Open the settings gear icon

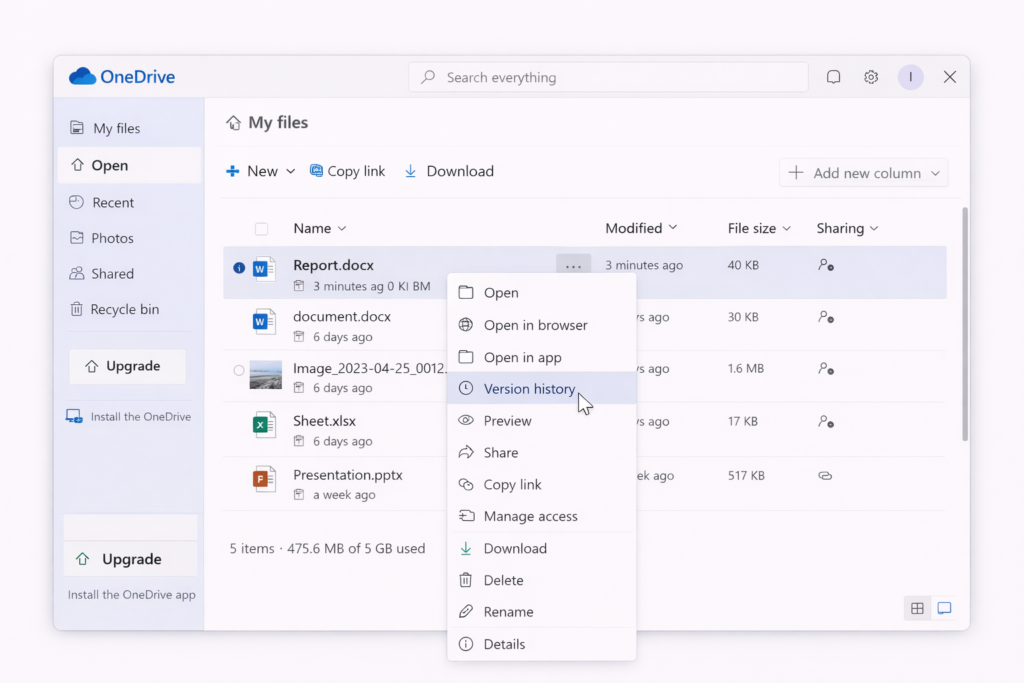point(871,77)
